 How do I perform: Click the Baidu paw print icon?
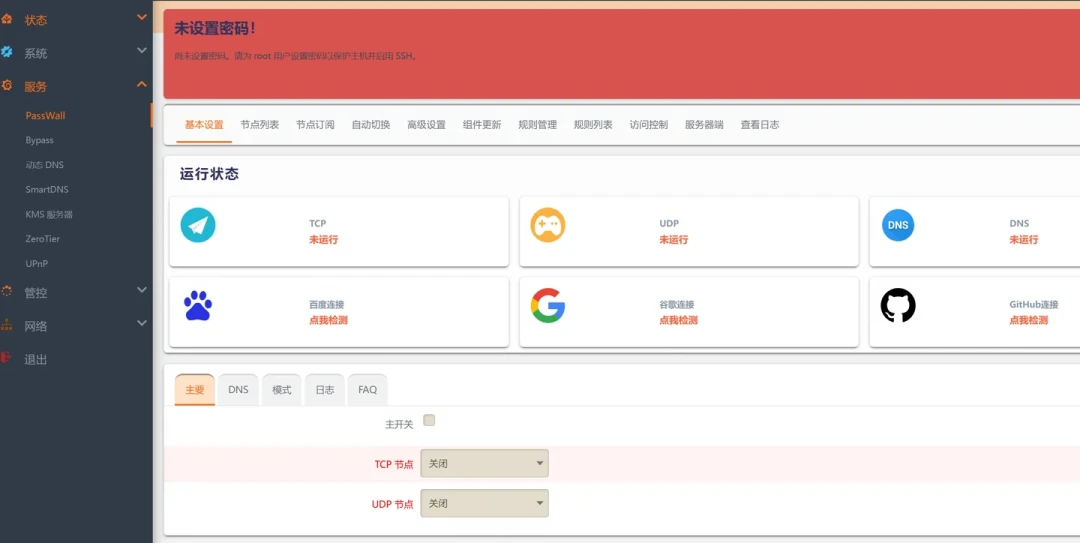pos(198,306)
